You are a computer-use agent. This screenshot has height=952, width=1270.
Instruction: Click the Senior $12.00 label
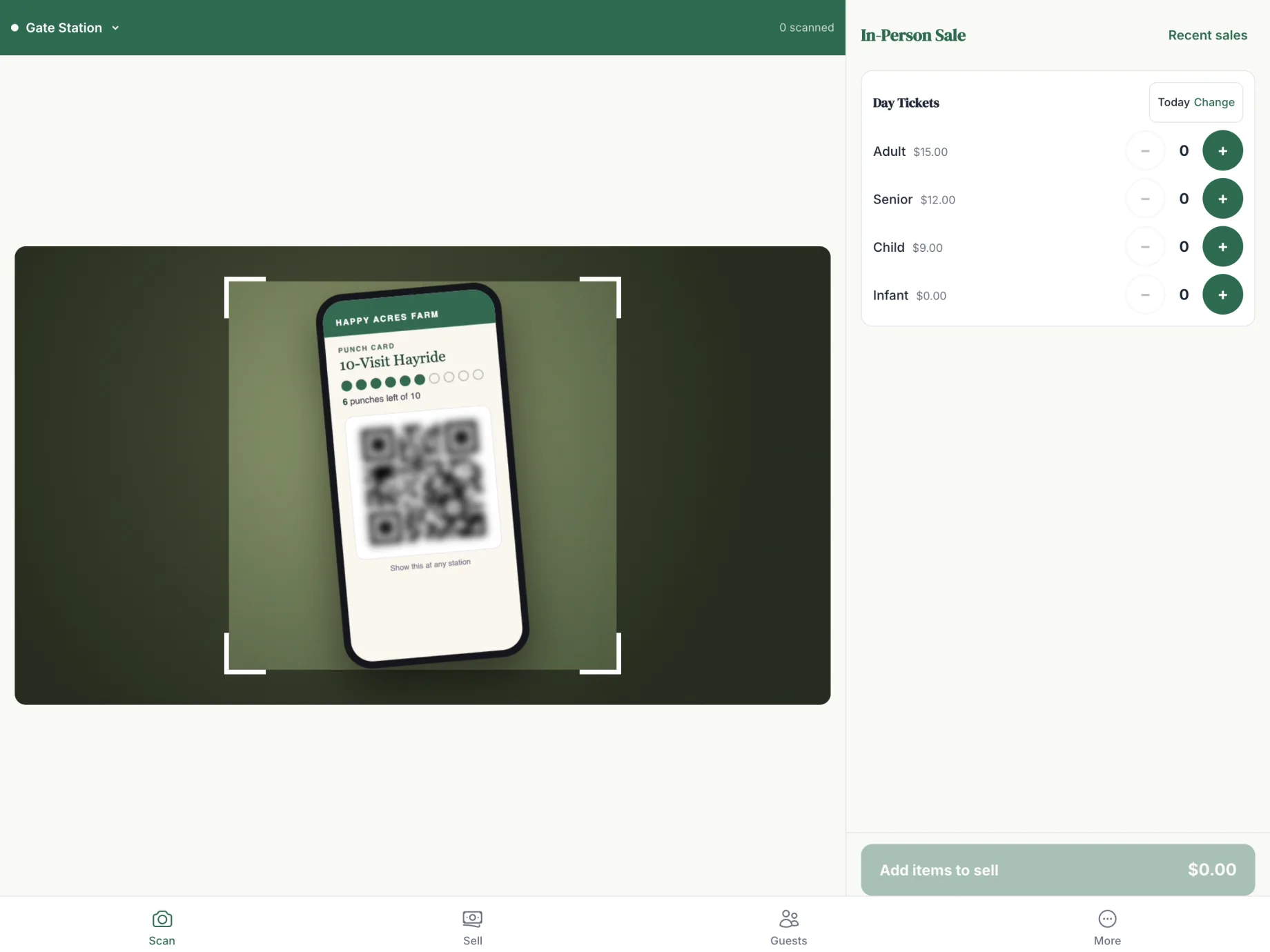914,199
